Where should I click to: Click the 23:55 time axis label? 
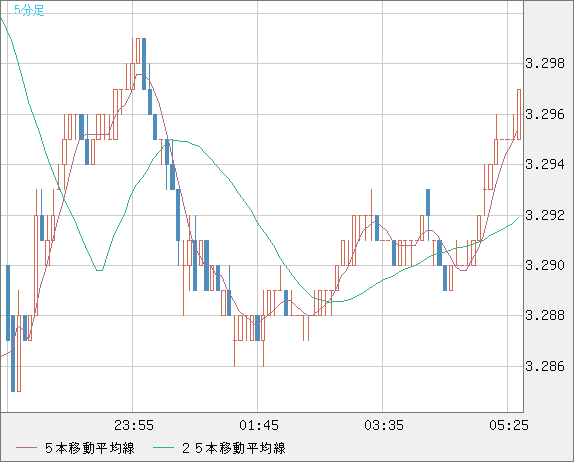(x=134, y=425)
